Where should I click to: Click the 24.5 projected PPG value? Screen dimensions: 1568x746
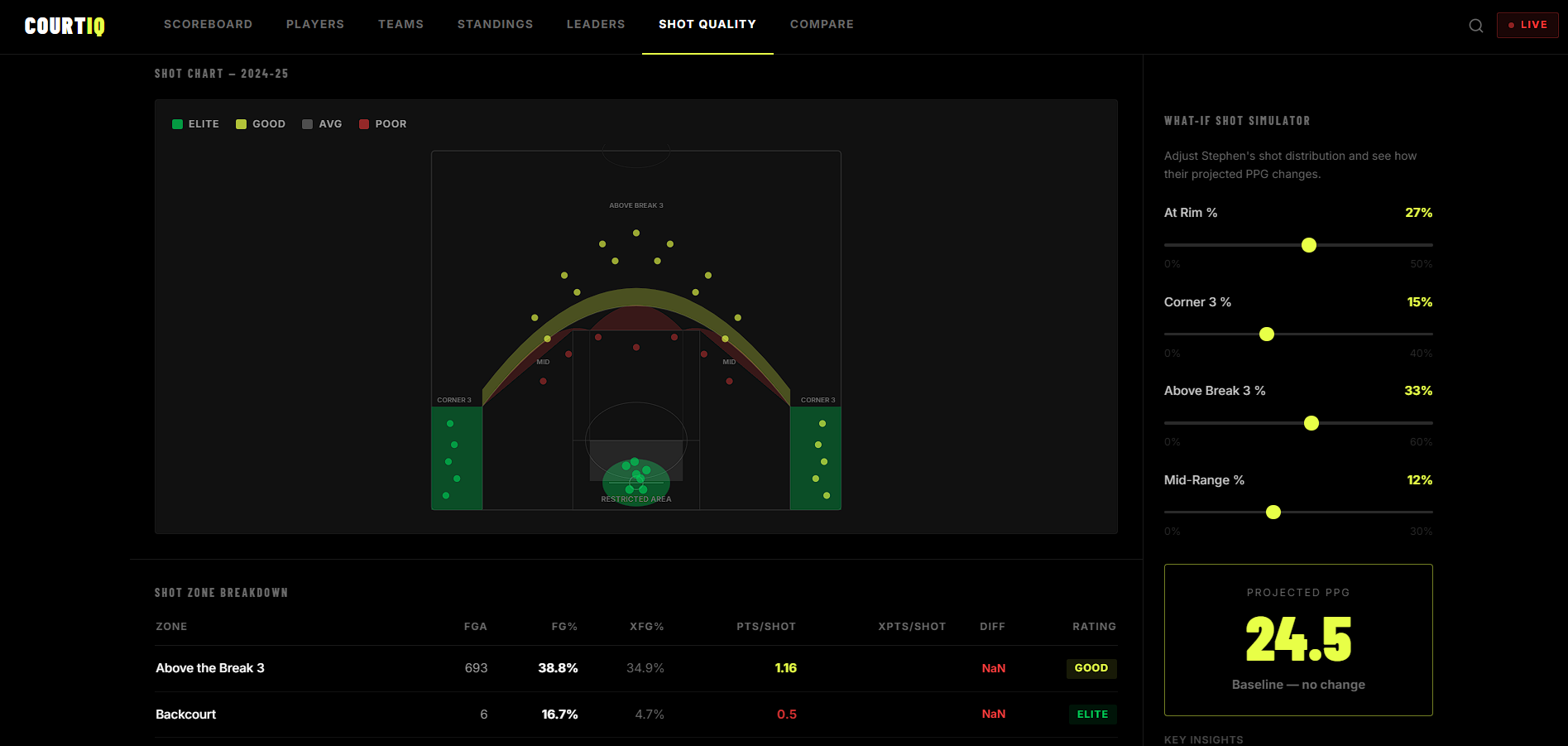click(x=1298, y=639)
